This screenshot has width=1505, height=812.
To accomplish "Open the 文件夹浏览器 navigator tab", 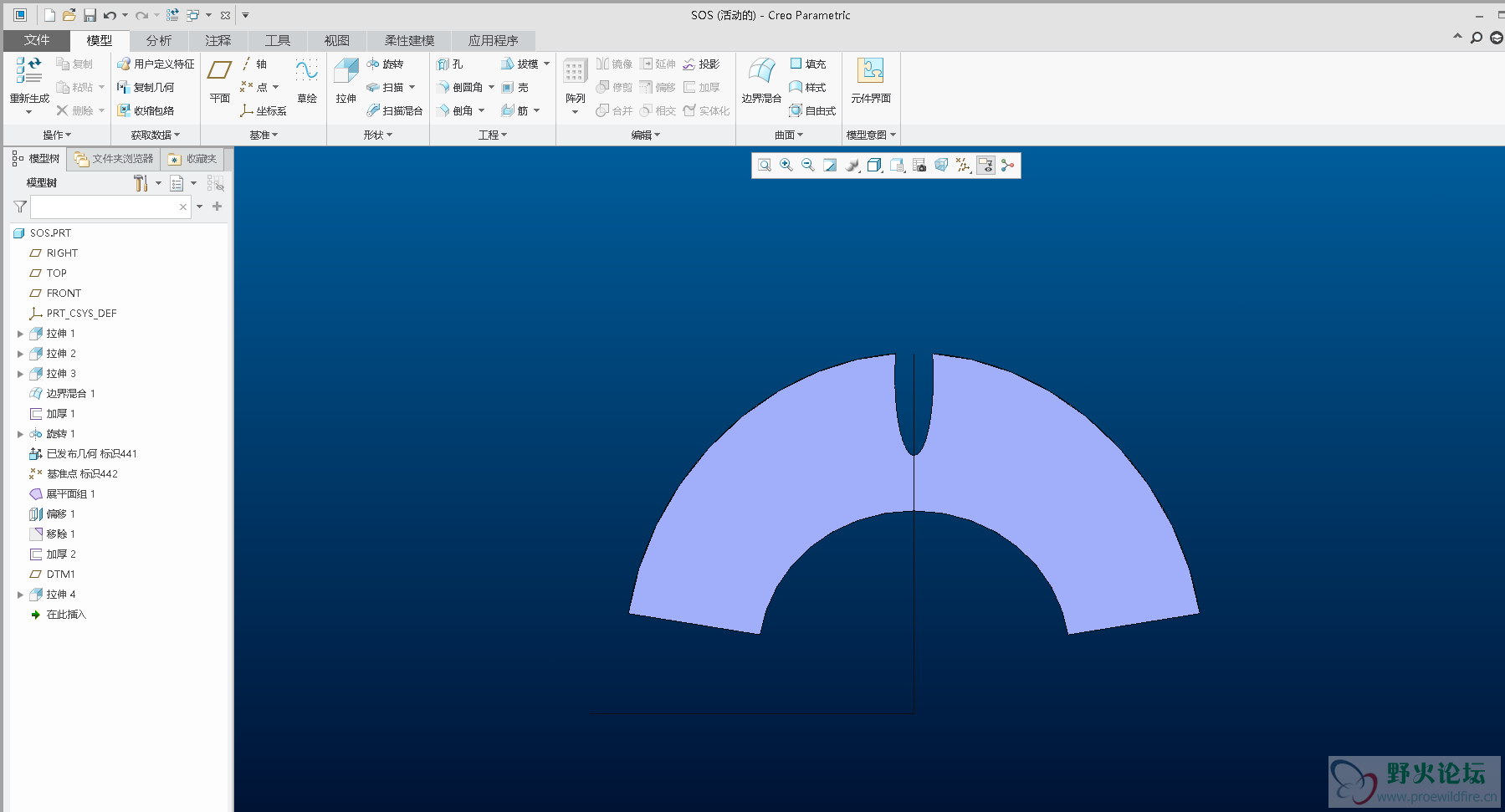I will (114, 159).
